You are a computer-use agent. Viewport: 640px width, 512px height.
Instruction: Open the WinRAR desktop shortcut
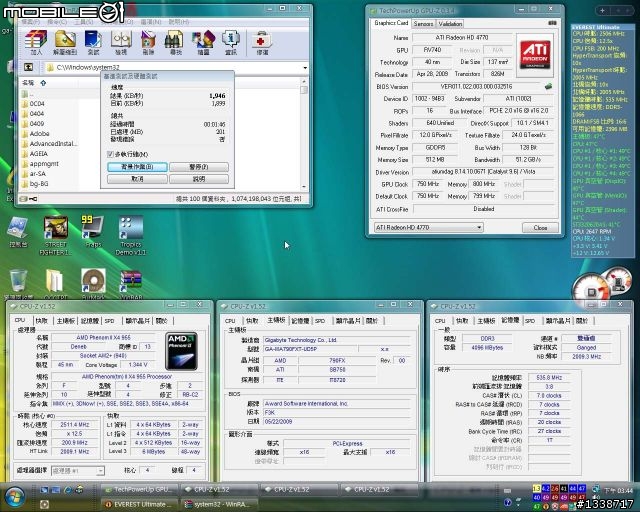pos(131,285)
